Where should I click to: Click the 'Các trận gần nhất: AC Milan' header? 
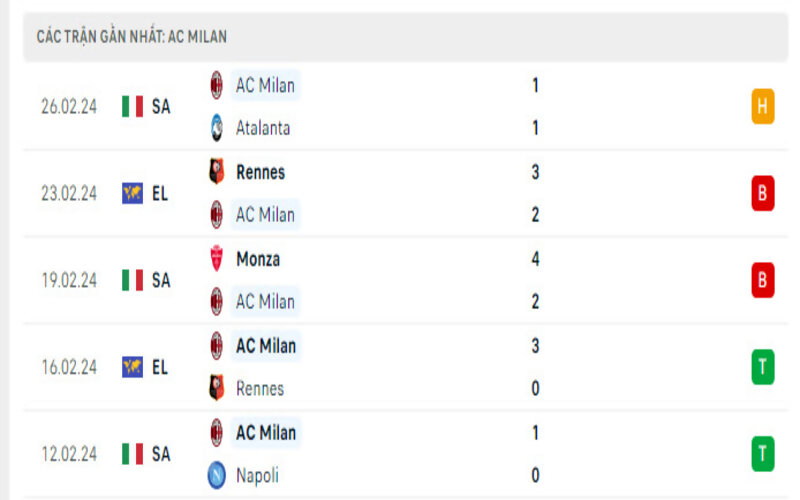(x=132, y=37)
